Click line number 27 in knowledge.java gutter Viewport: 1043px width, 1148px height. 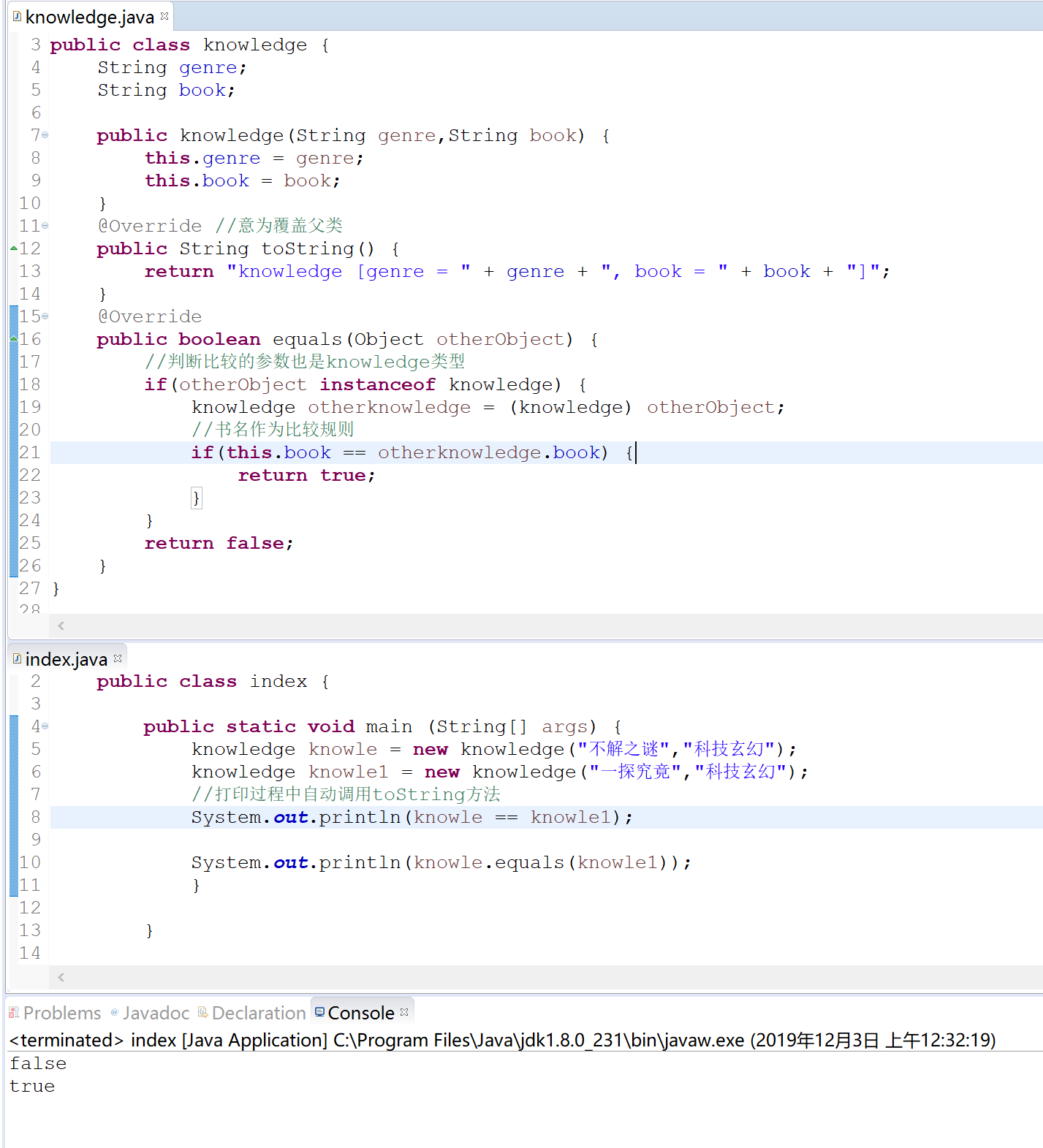coord(30,588)
